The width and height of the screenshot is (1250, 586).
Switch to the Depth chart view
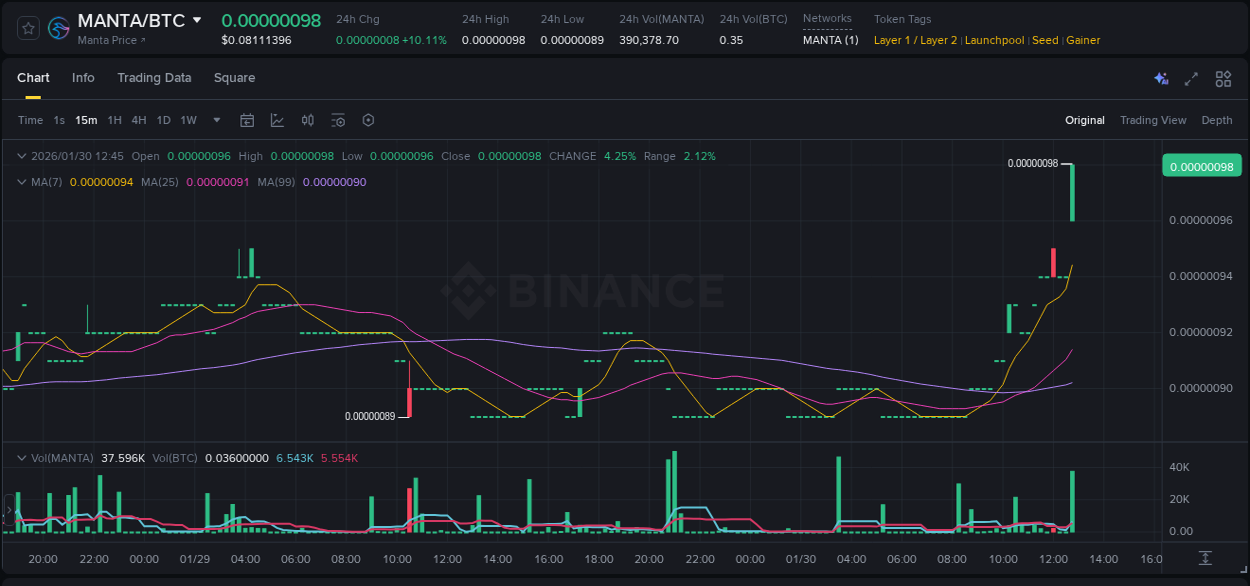pos(1216,120)
